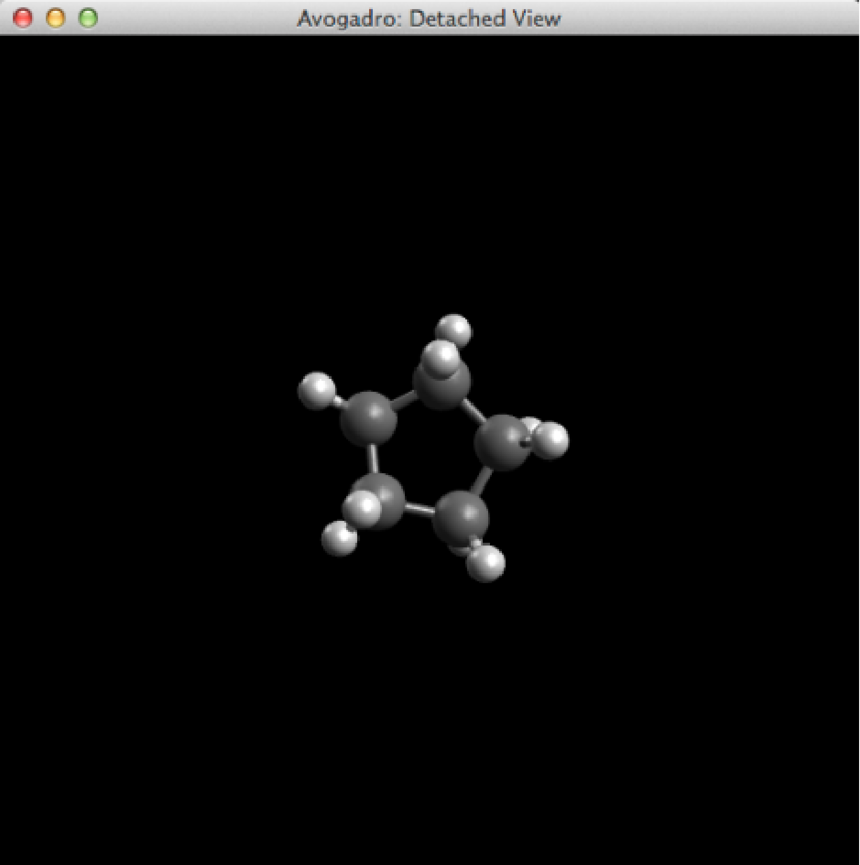Select the bottom-right carbon atom in ring

click(462, 515)
